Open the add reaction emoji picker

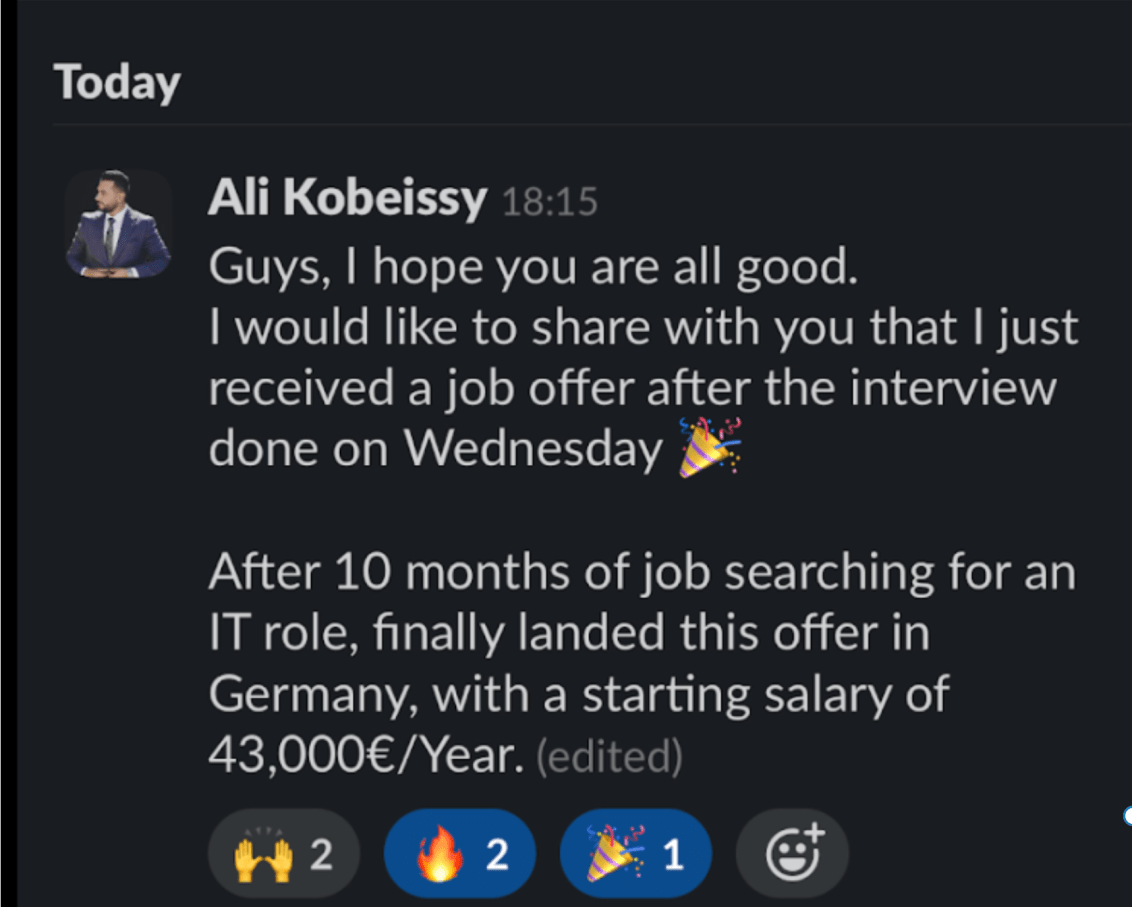click(x=792, y=855)
